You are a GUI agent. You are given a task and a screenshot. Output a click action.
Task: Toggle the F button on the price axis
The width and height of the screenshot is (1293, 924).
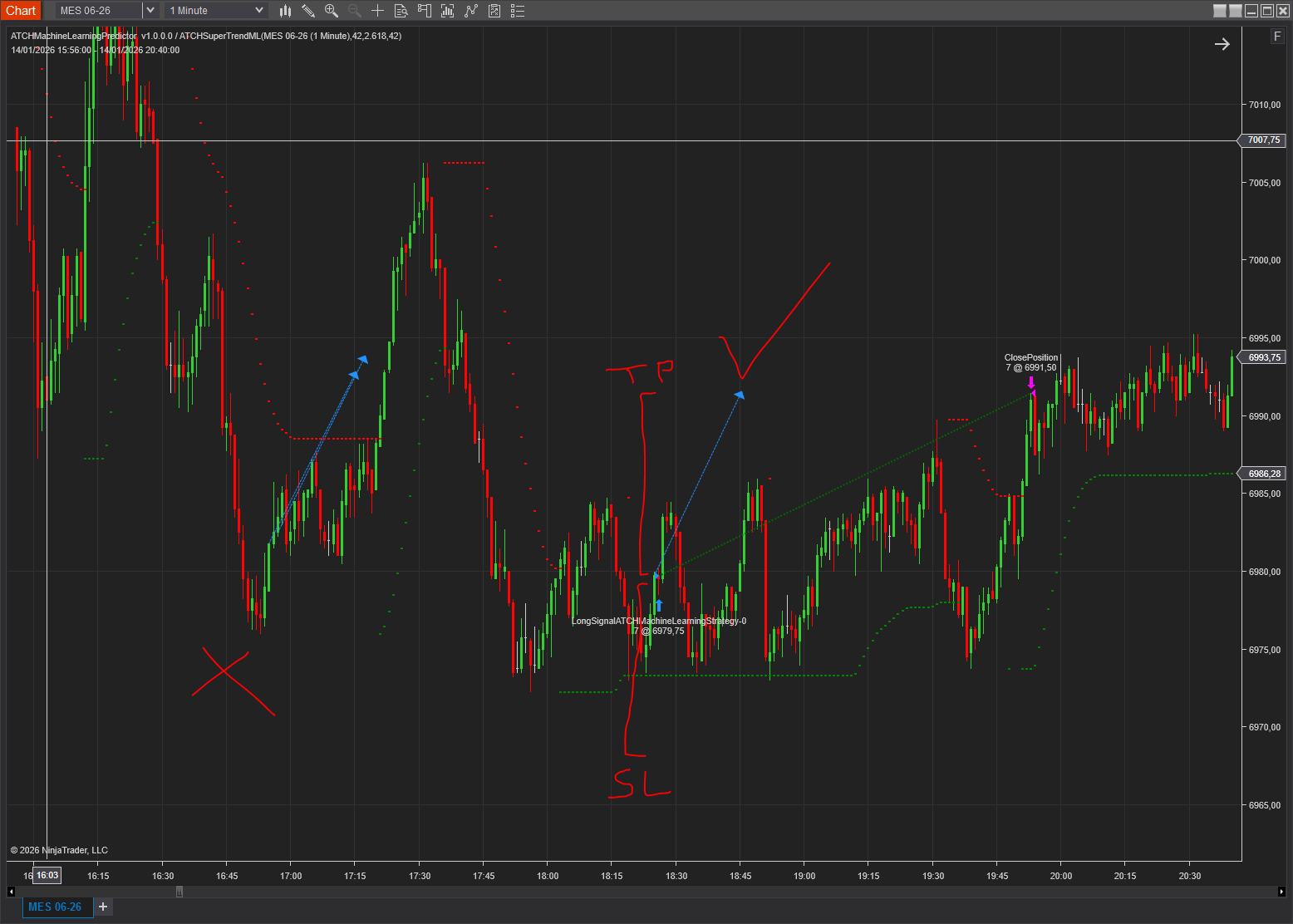(1277, 37)
